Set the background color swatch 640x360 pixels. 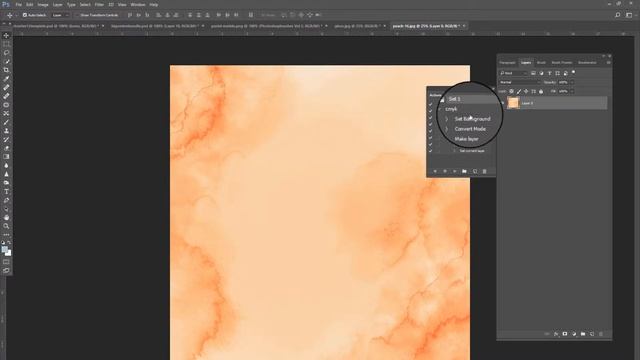(8, 253)
